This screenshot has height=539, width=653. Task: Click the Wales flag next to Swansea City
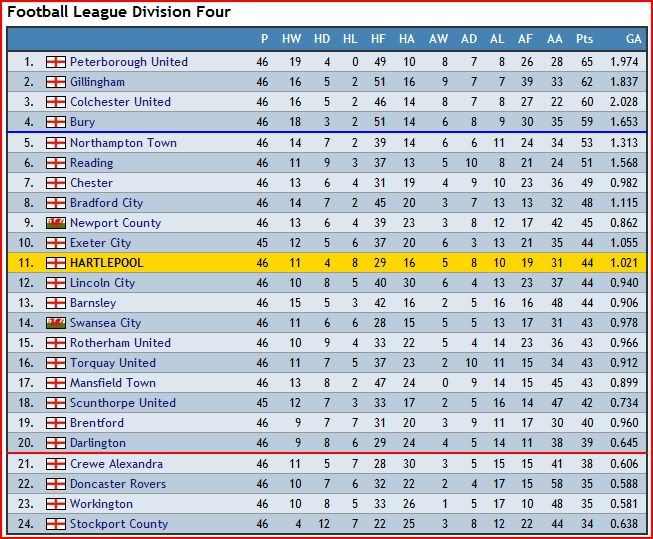coord(56,323)
